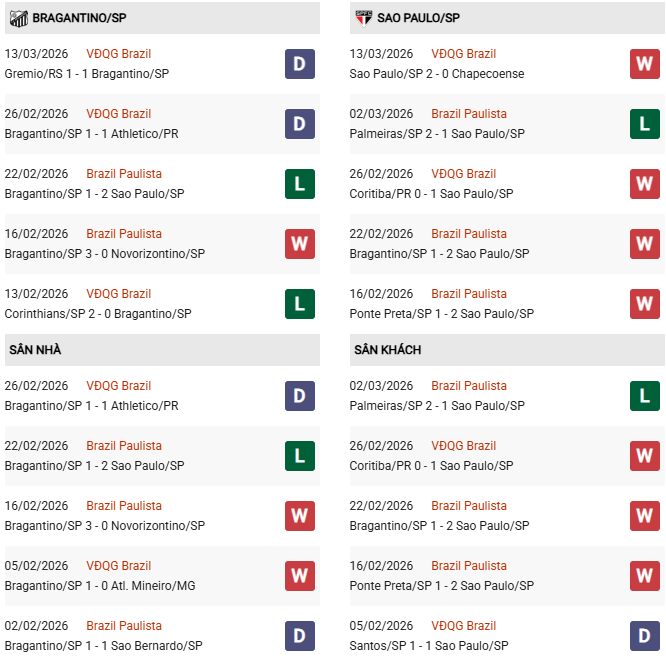Select the SÂN NHÀ section heading

click(35, 350)
